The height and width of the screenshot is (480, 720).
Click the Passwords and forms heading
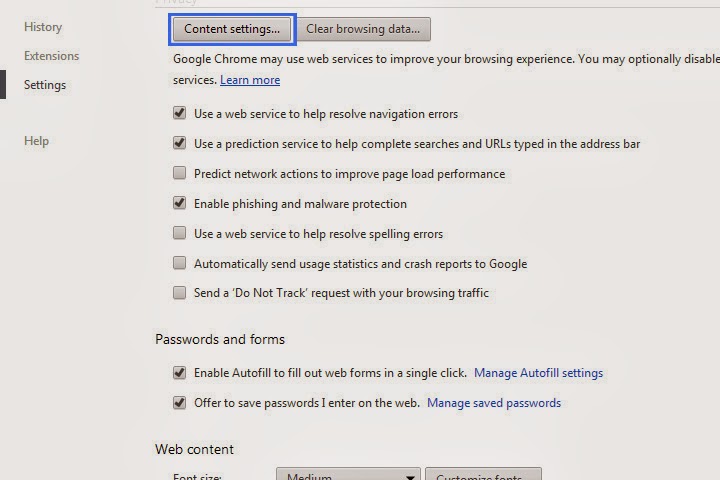(x=220, y=339)
